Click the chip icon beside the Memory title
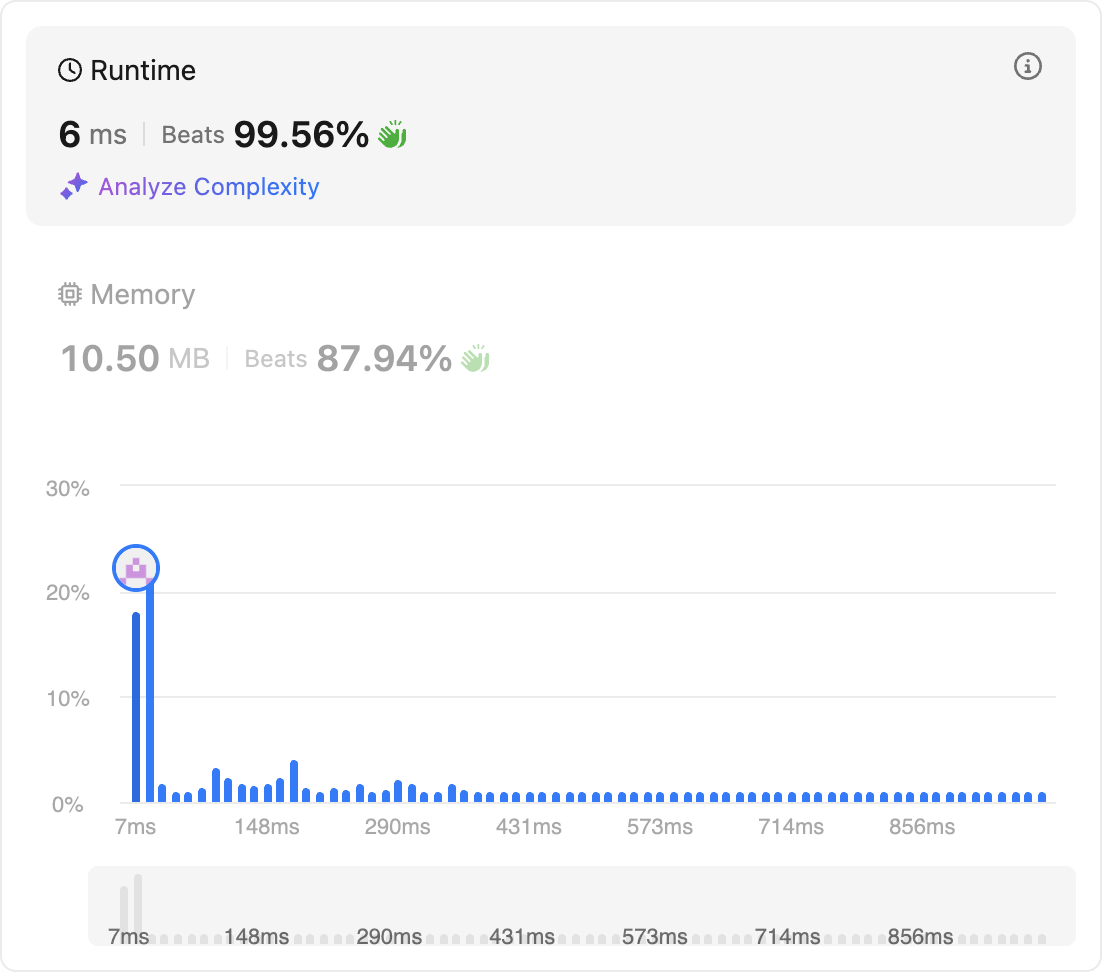The width and height of the screenshot is (1114, 976). click(x=70, y=295)
